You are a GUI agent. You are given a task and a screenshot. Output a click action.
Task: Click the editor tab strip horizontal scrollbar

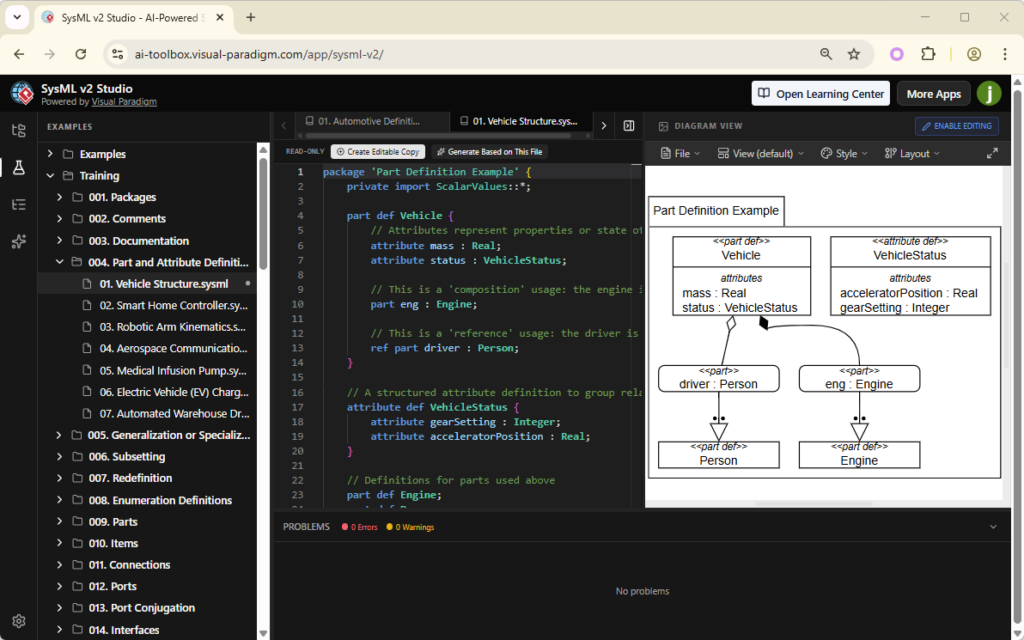click(x=439, y=136)
